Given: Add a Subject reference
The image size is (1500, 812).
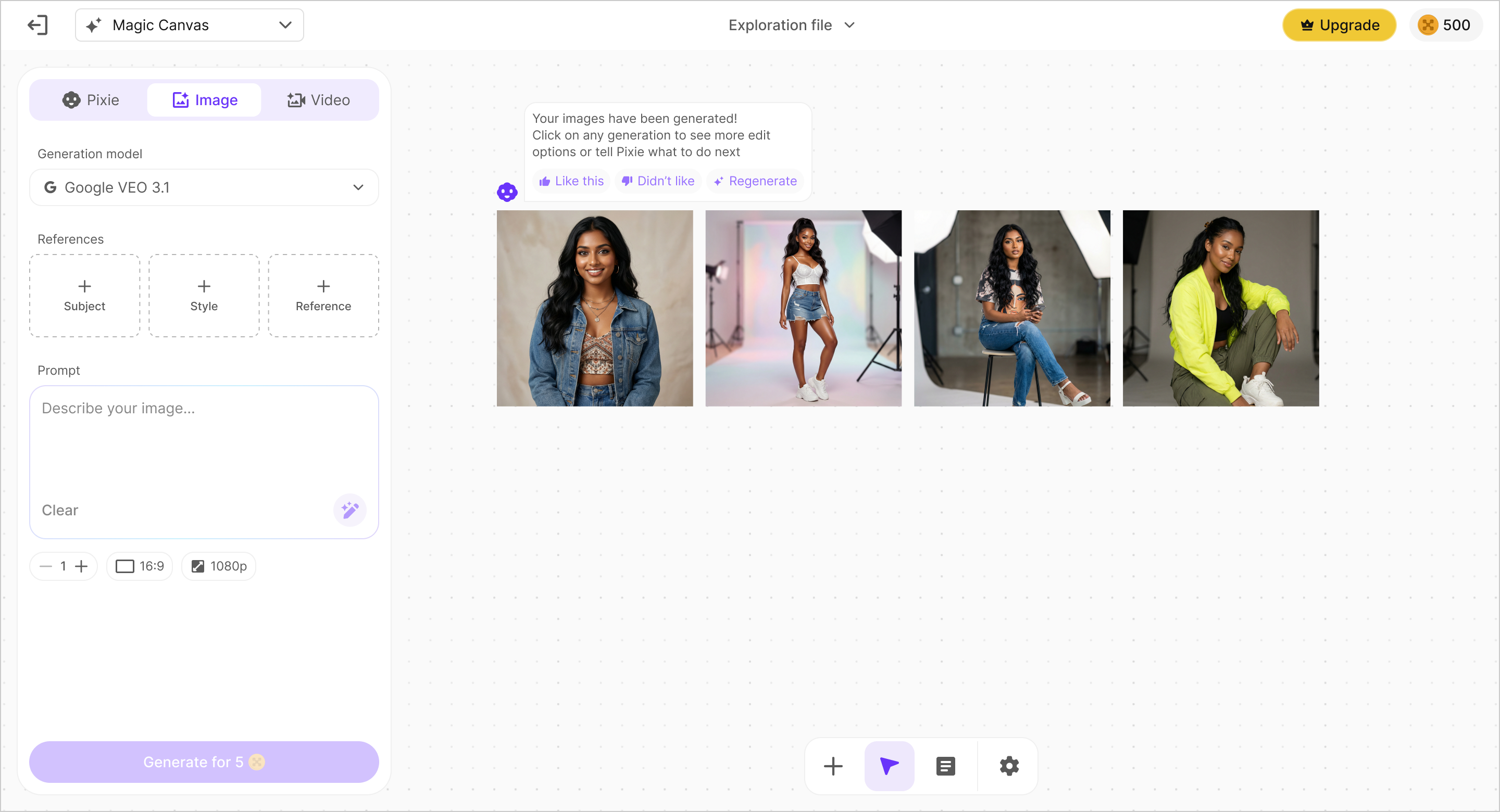Looking at the screenshot, I should (x=84, y=296).
